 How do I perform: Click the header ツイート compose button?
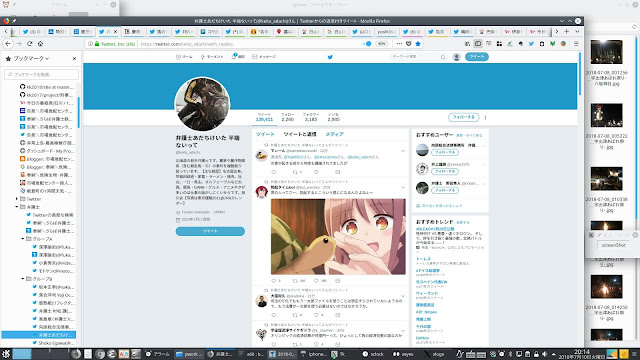(x=477, y=57)
